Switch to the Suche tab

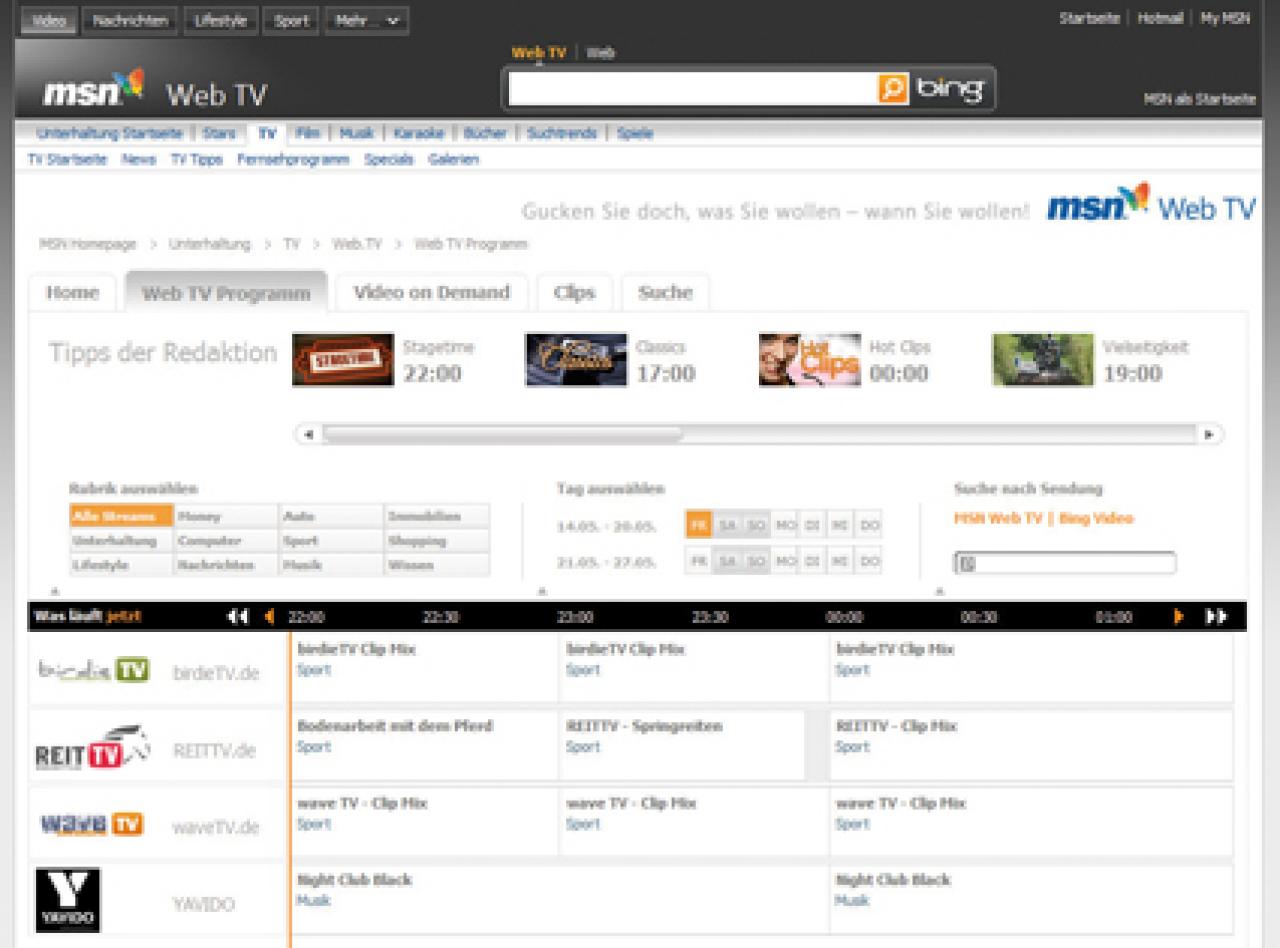pyautogui.click(x=665, y=293)
